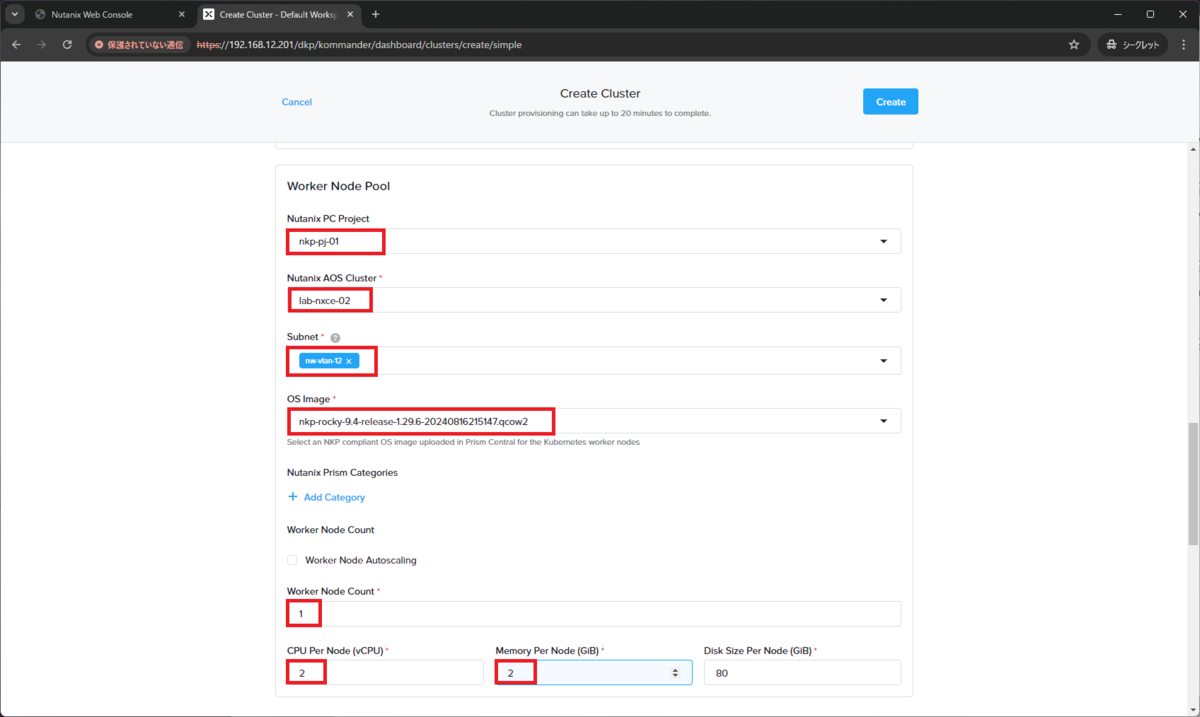Expand the Subnet dropdown
This screenshot has height=717, width=1200.
883,361
